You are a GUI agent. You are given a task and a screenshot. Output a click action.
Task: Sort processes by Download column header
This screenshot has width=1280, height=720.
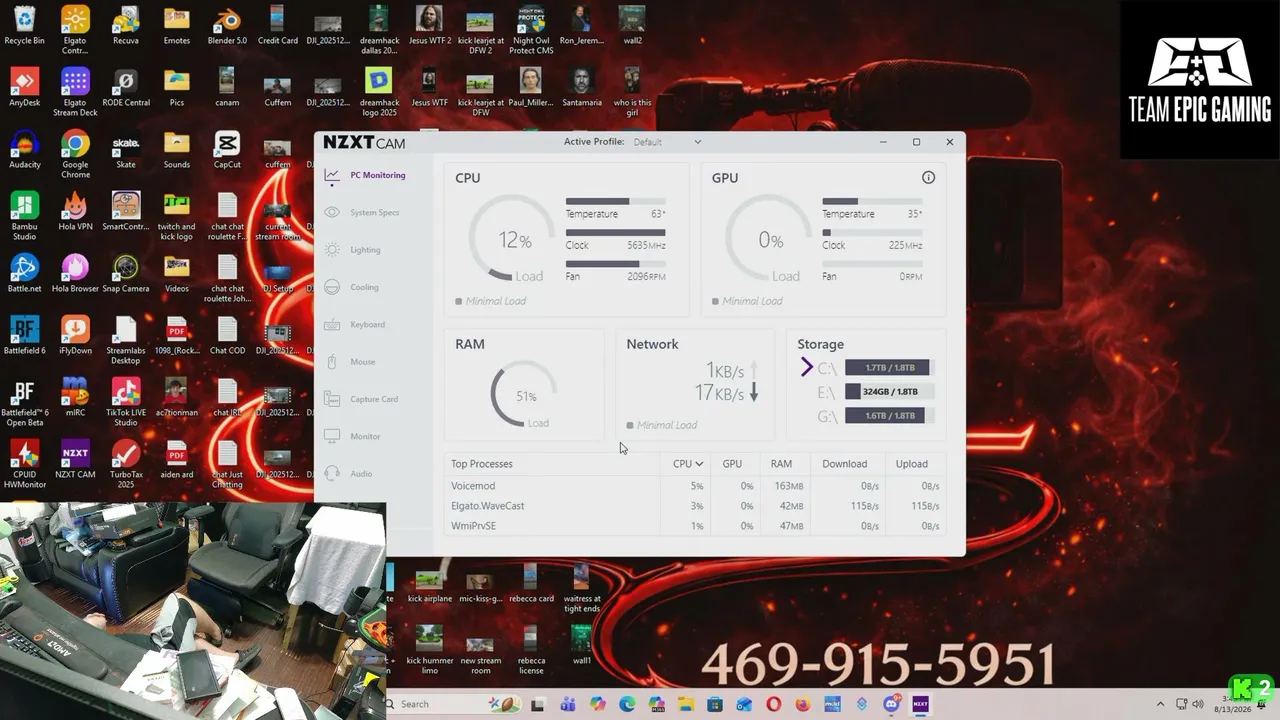(845, 464)
